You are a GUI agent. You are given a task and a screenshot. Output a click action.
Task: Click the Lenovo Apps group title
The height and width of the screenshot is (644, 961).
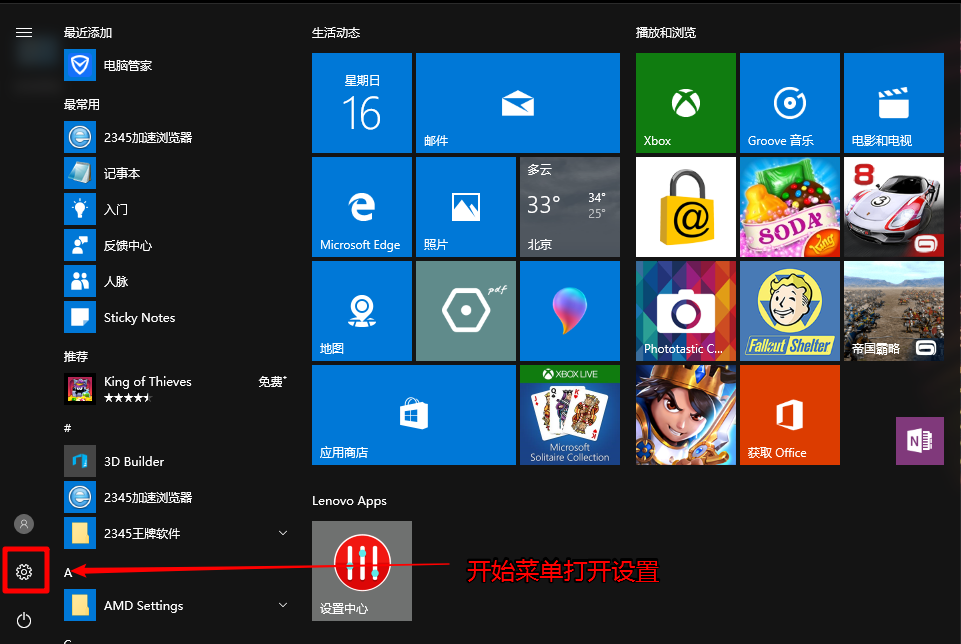[349, 501]
